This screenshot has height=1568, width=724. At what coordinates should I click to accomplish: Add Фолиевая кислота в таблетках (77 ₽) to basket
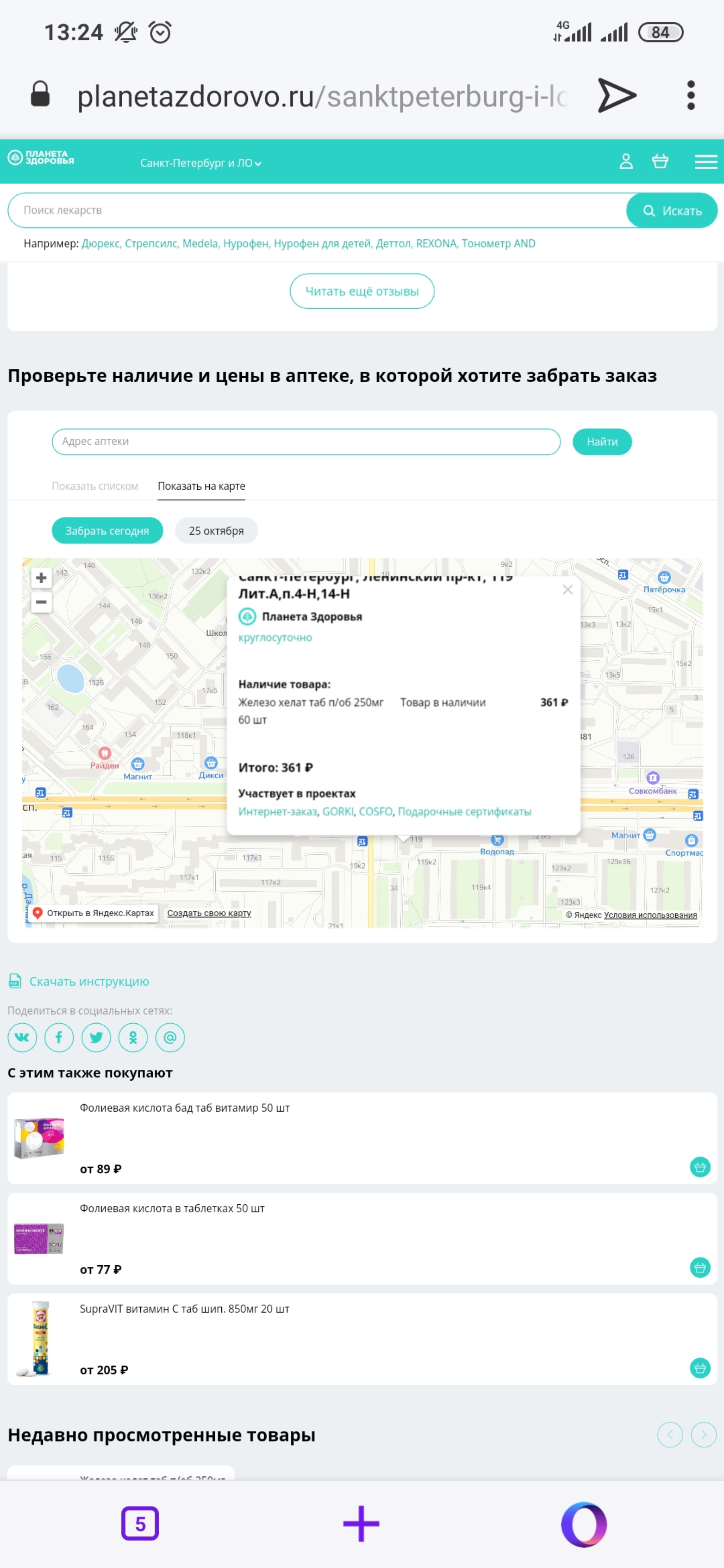point(699,1267)
